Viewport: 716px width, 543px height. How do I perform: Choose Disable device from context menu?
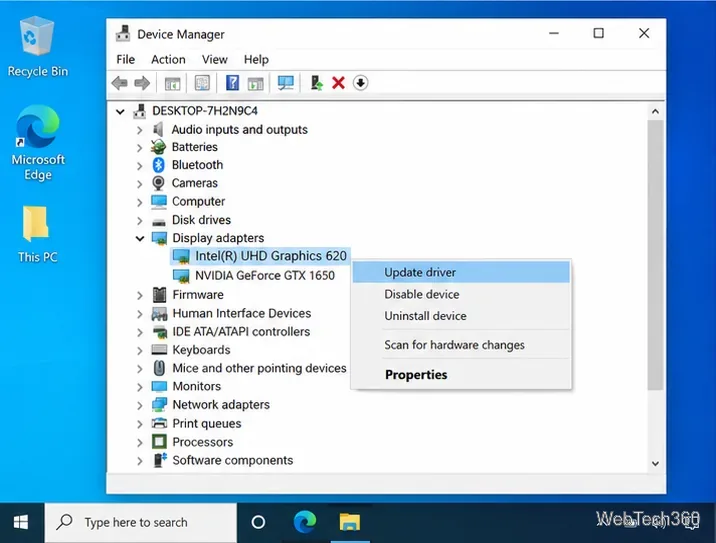tap(461, 294)
